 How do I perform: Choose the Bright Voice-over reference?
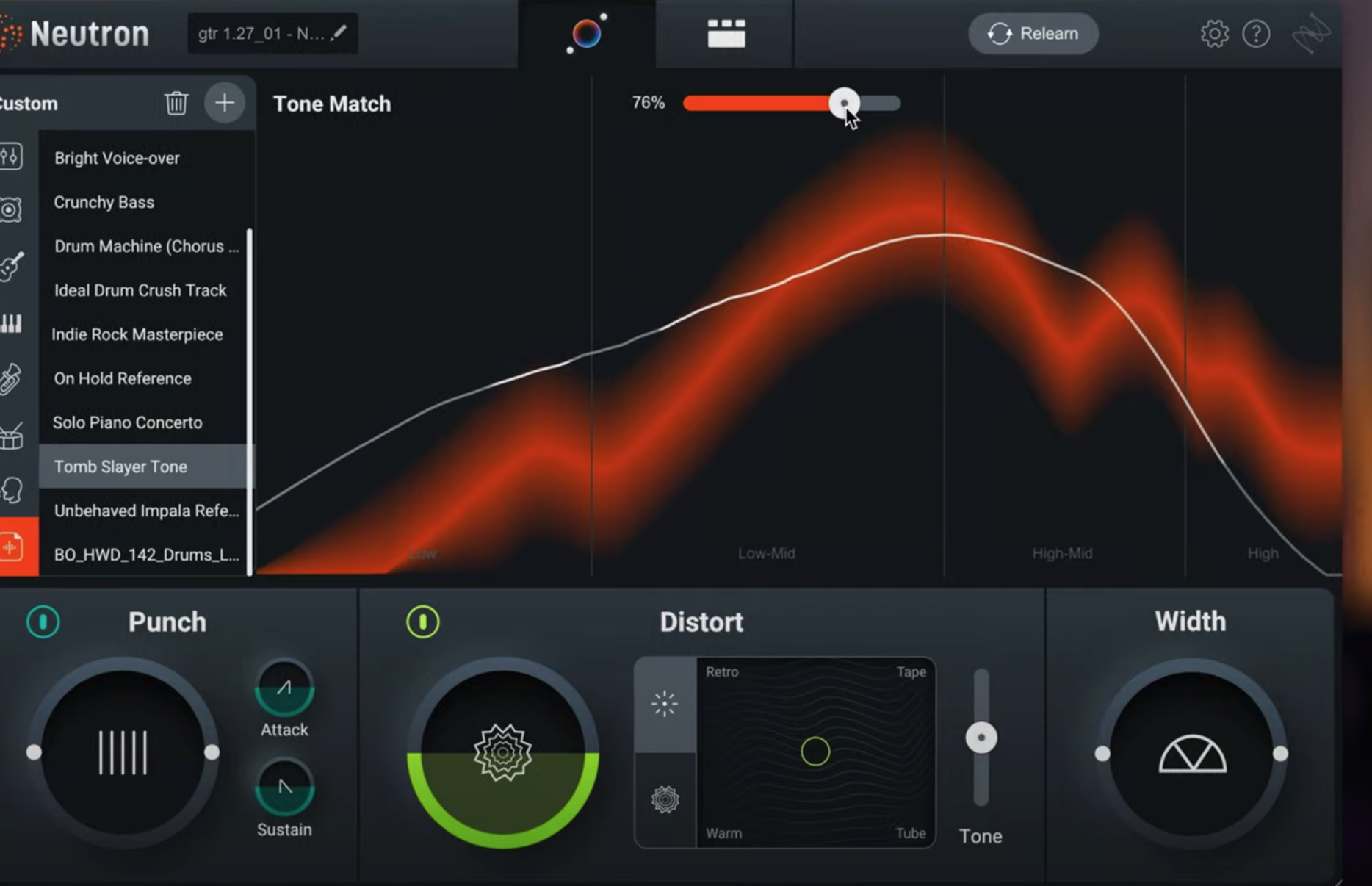pyautogui.click(x=144, y=158)
